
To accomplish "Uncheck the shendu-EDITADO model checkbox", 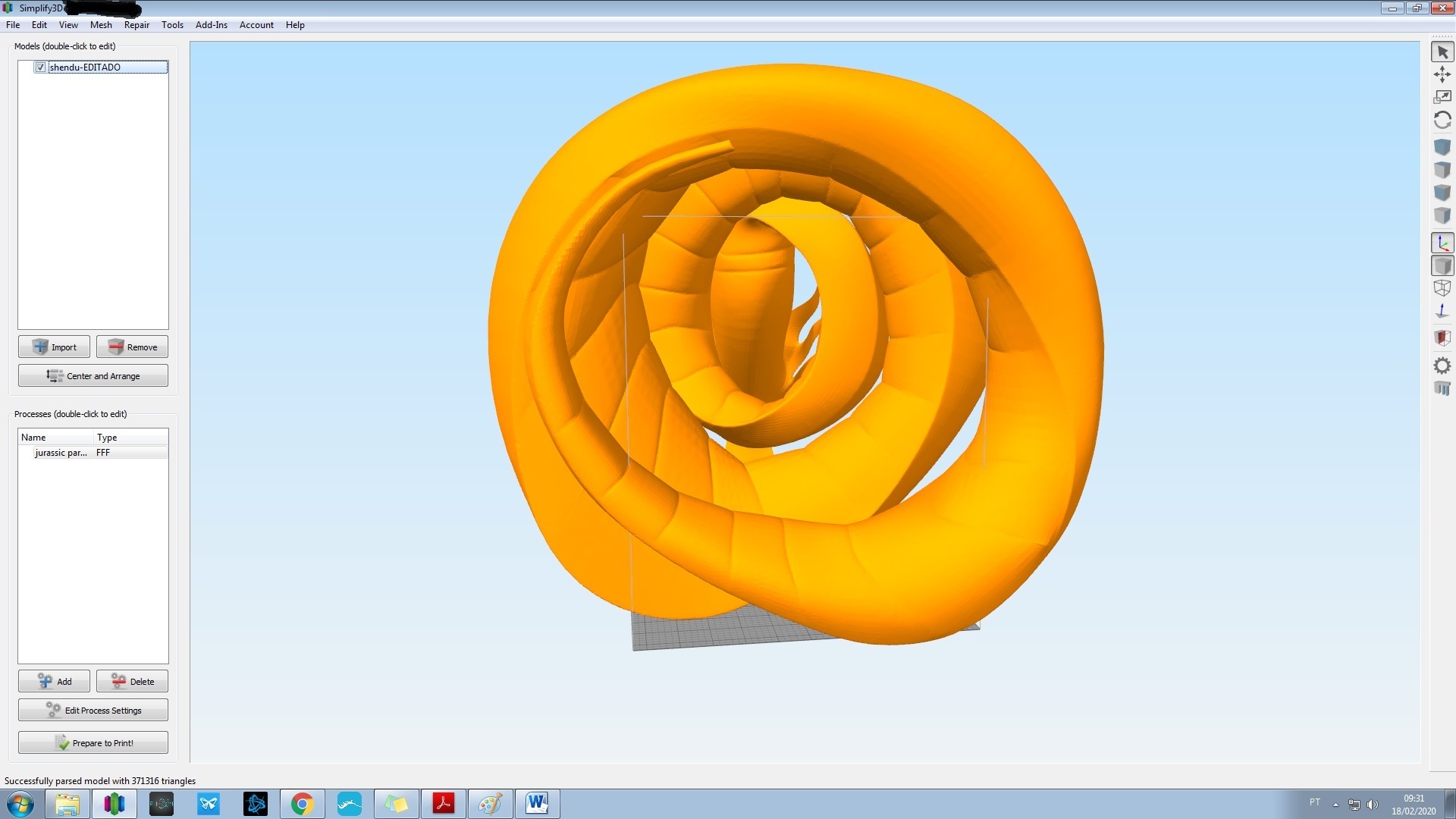I will point(40,67).
